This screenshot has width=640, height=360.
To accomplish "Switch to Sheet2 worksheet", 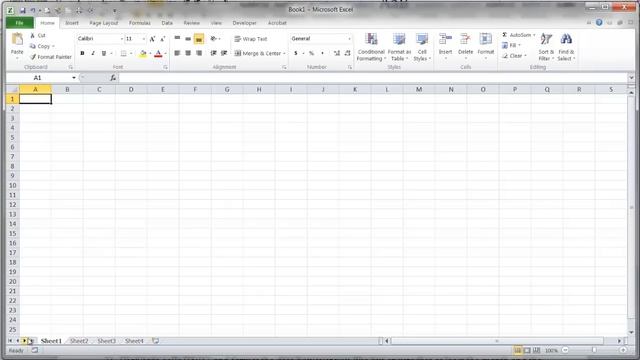I will click(x=79, y=341).
